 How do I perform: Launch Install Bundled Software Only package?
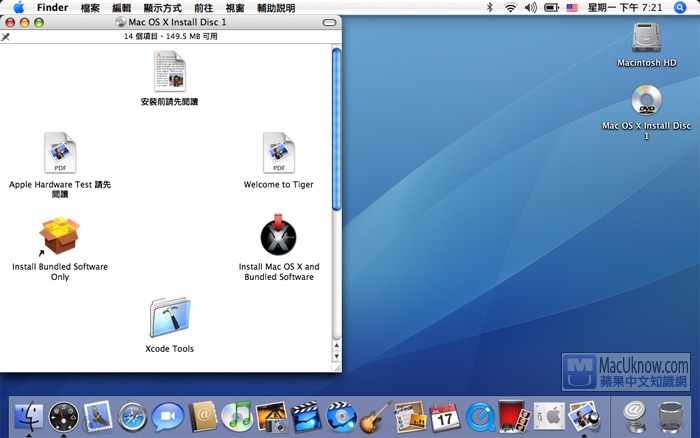tap(59, 236)
